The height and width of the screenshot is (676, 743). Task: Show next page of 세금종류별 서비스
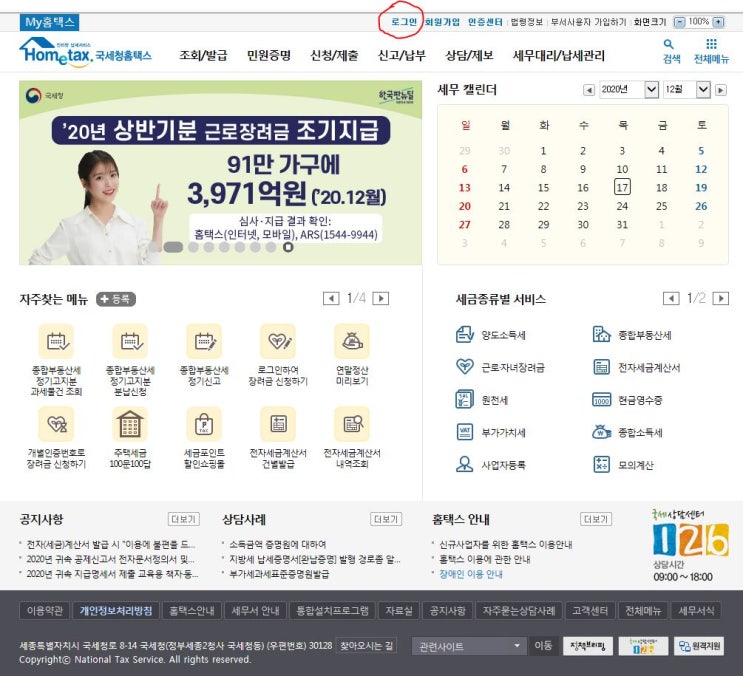tap(720, 298)
